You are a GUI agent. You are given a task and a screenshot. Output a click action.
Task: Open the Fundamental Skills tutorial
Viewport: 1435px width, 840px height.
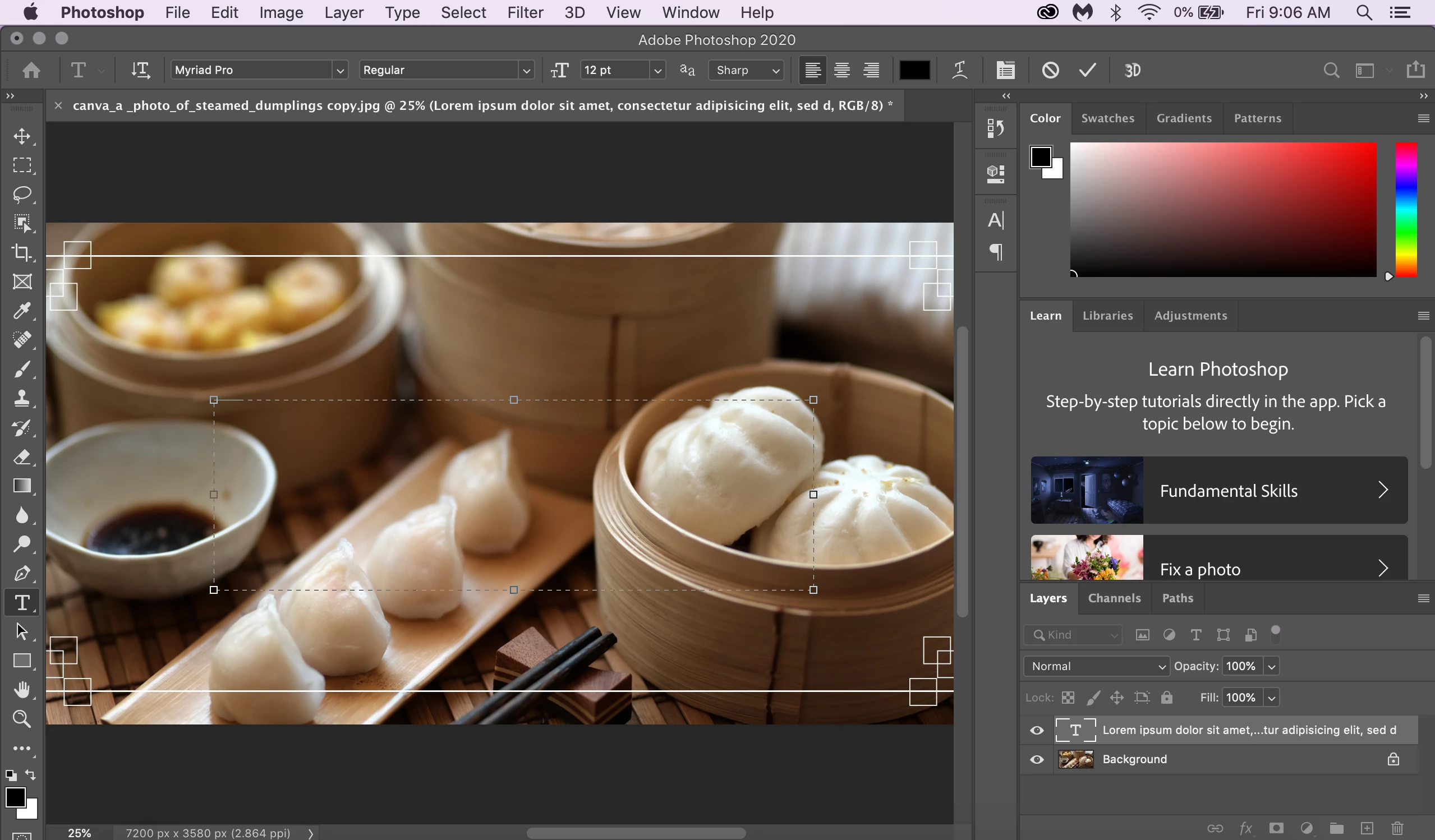tap(1218, 491)
